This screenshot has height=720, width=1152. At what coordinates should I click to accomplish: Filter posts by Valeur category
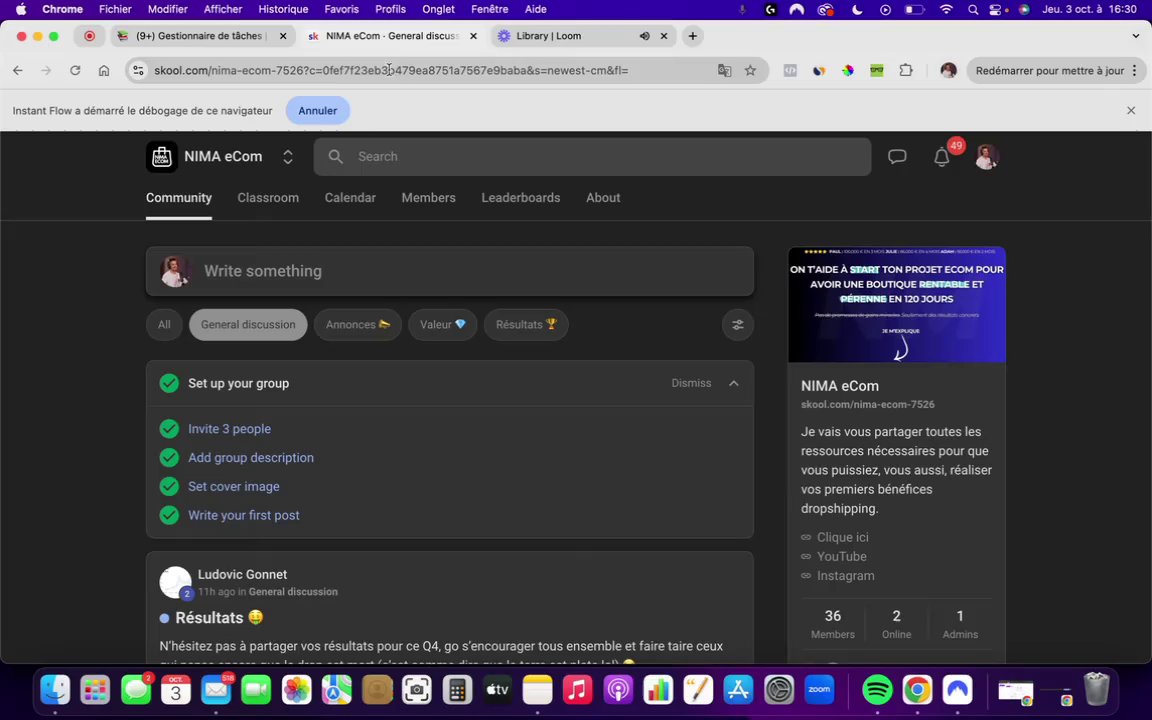pos(442,325)
